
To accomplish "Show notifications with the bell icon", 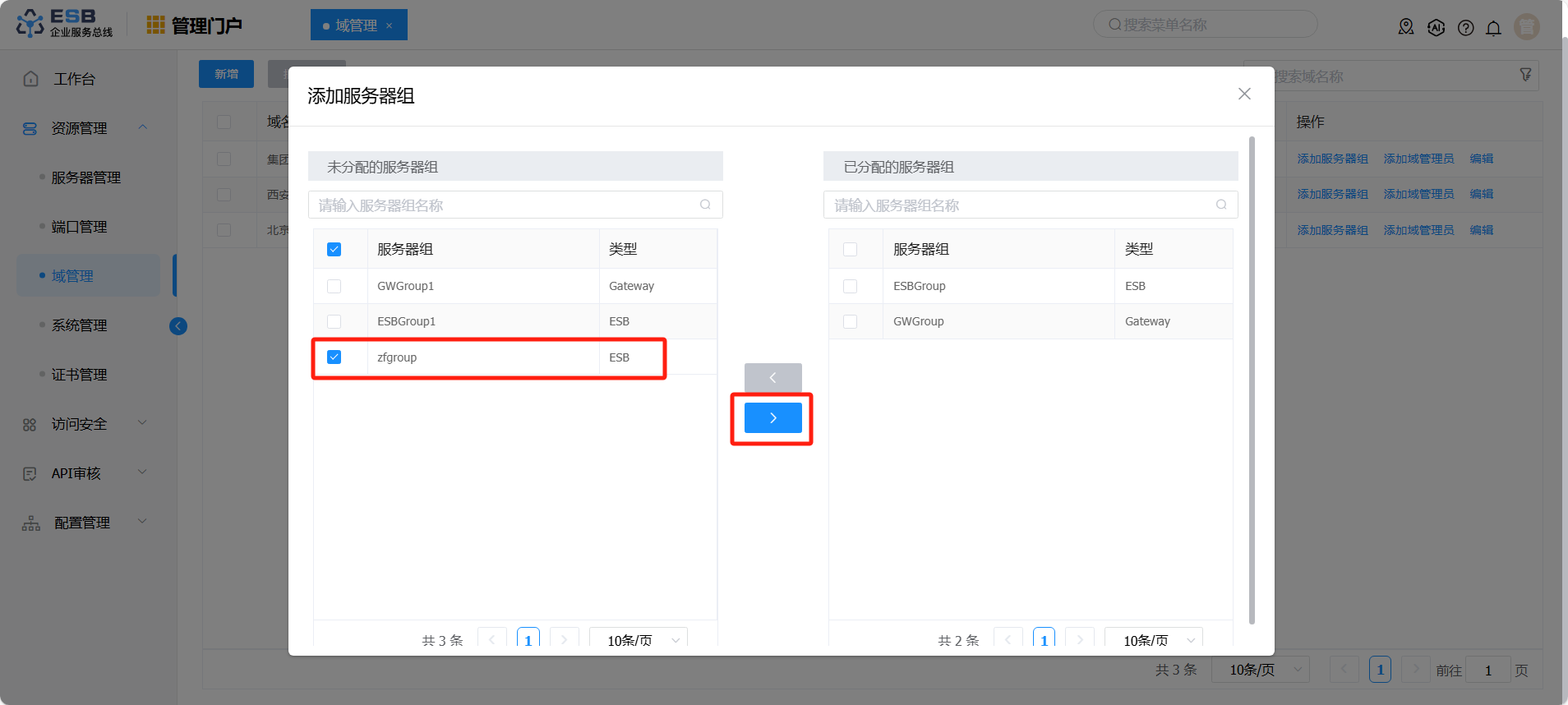I will tap(1493, 28).
